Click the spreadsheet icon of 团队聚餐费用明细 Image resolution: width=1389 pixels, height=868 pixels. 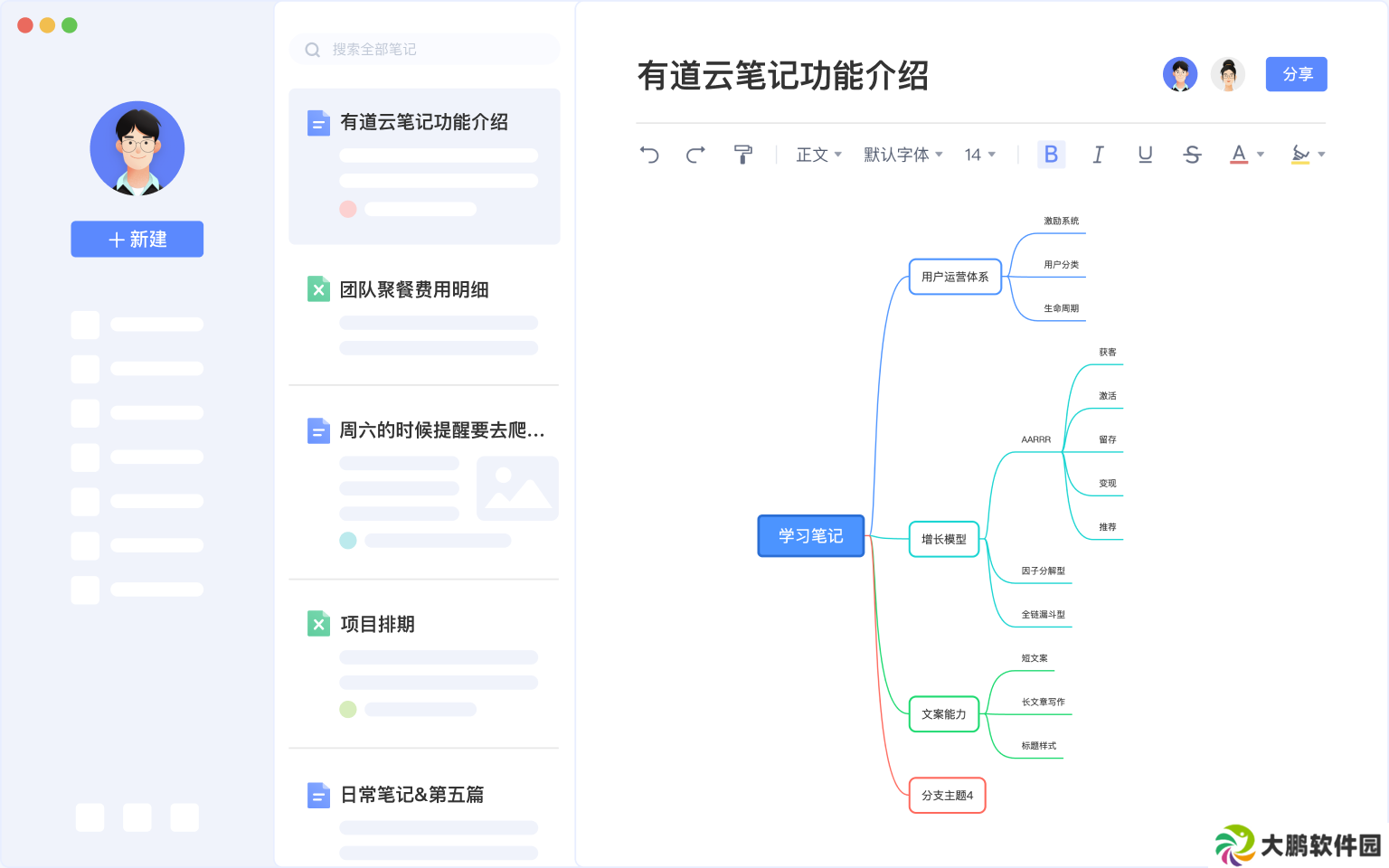click(318, 289)
